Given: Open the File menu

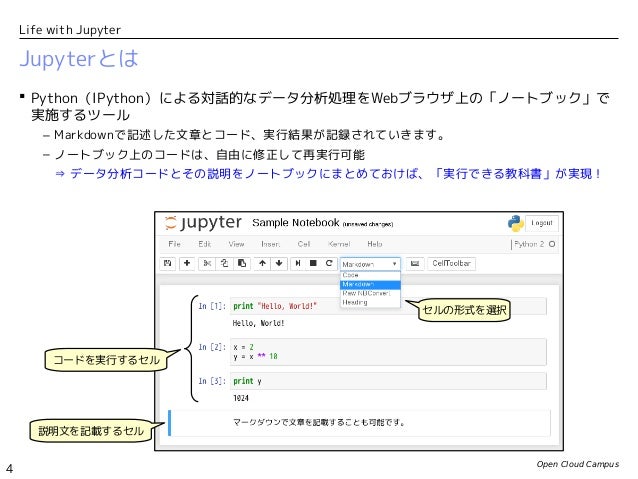Looking at the screenshot, I should [x=174, y=244].
